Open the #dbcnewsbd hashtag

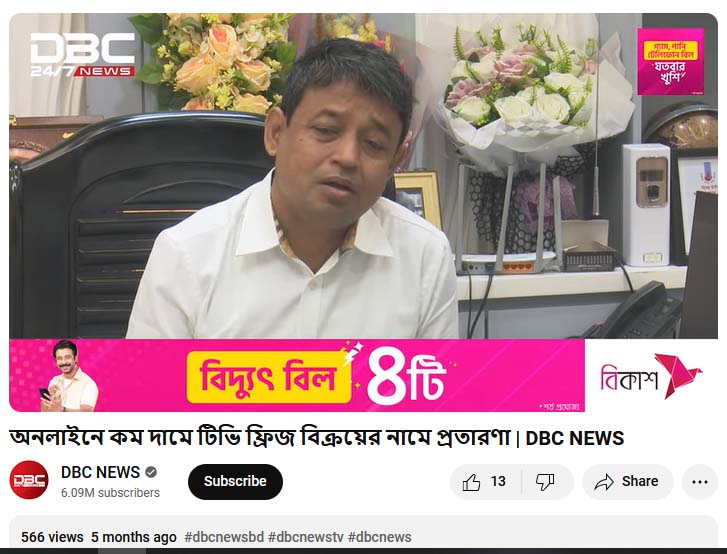coord(224,537)
